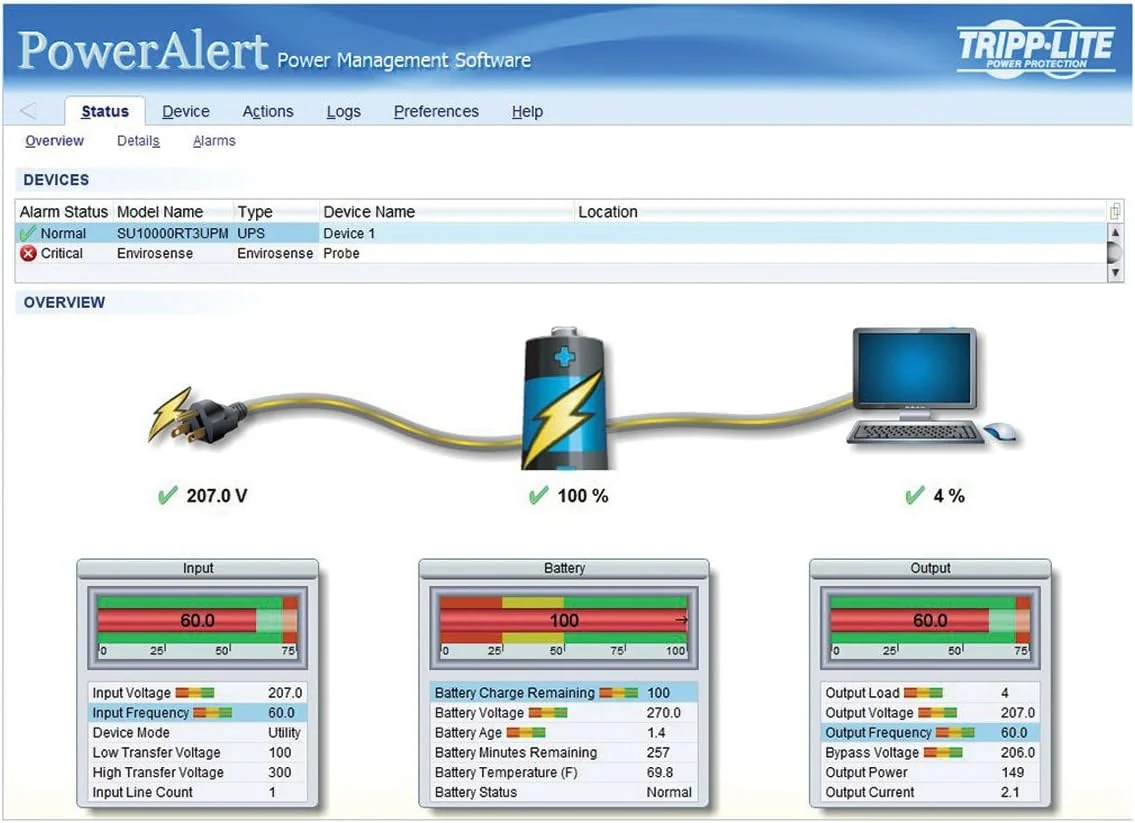Click the Tripp-Lite logo in the header

coord(1037,45)
